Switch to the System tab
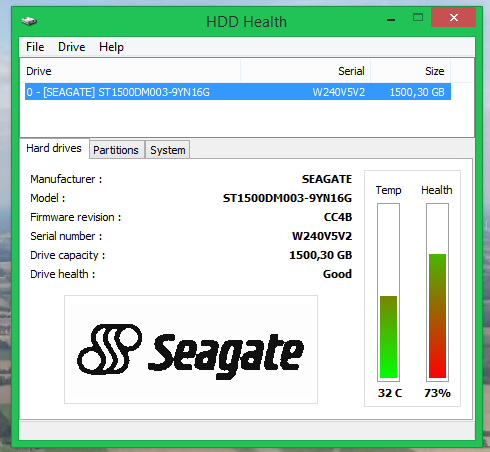Screen dimensions: 490x452 click(x=168, y=150)
